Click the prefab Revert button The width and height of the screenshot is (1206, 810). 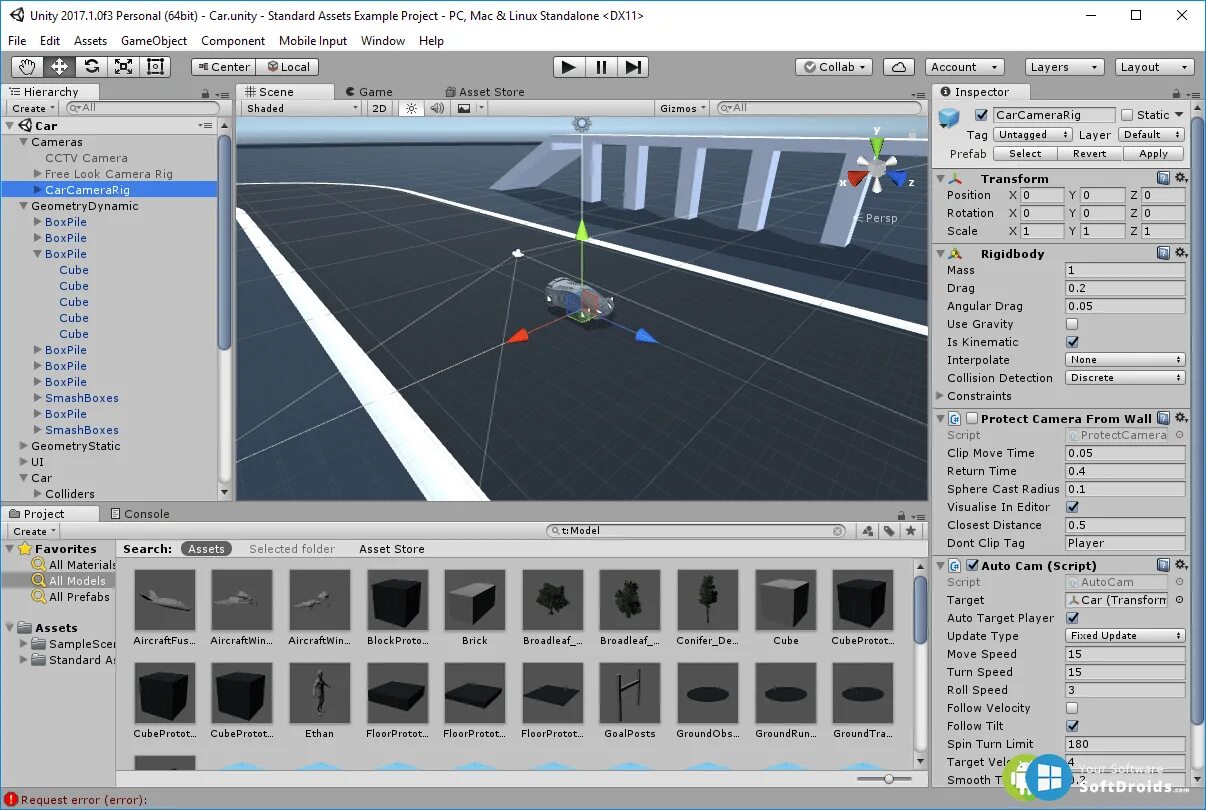click(1089, 154)
